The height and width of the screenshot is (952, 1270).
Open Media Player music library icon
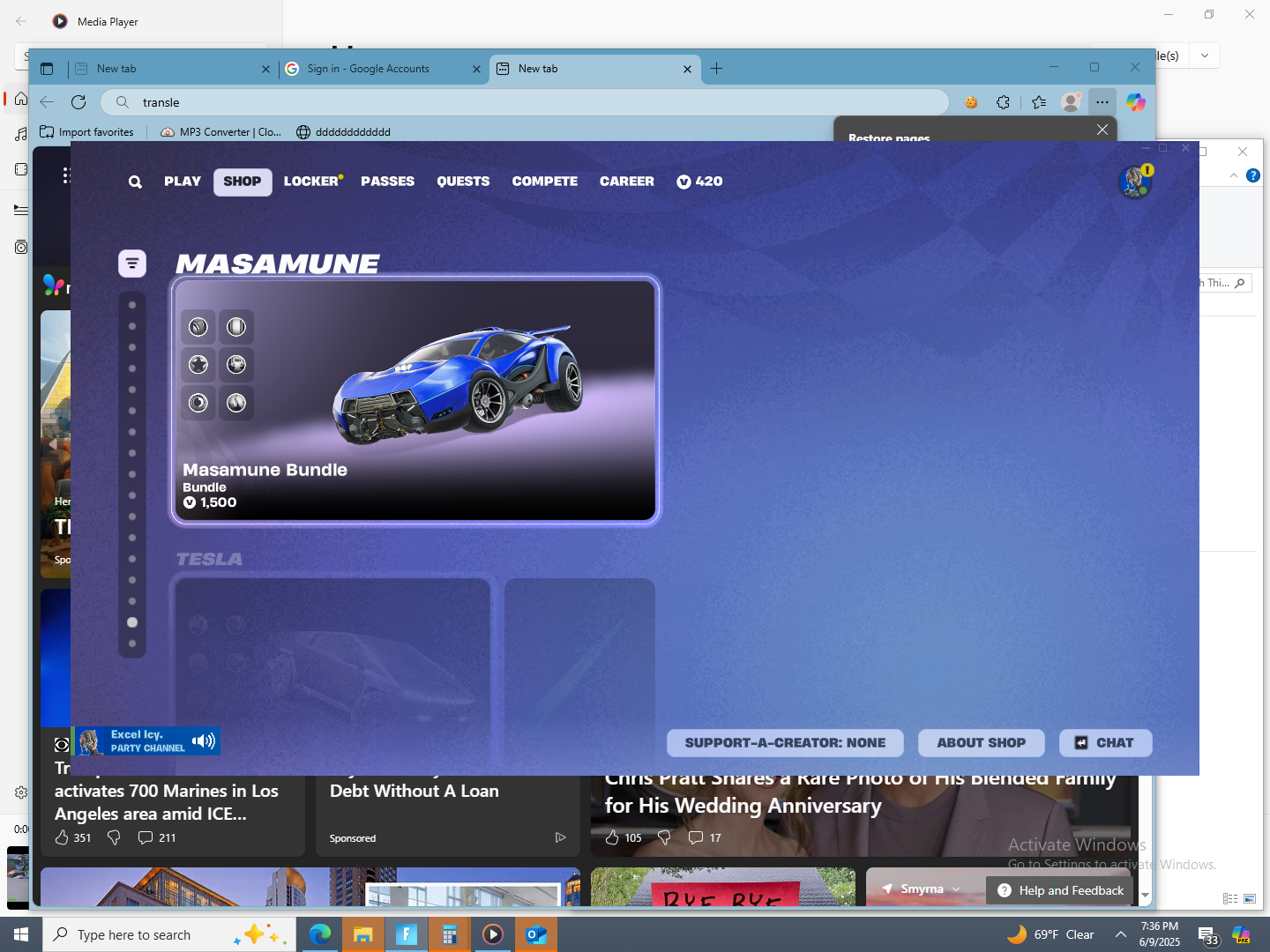click(21, 134)
